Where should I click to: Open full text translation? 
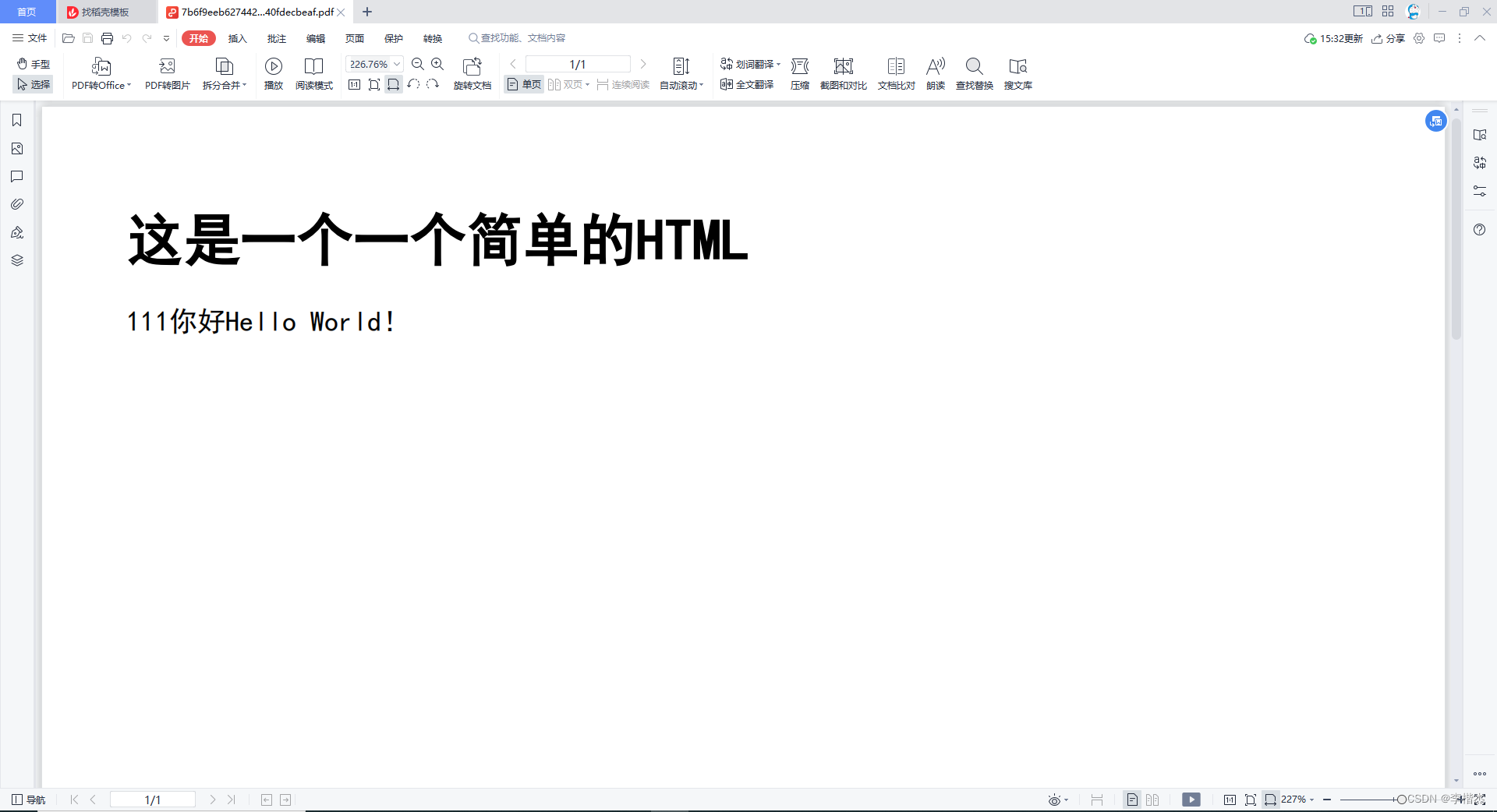pos(747,84)
